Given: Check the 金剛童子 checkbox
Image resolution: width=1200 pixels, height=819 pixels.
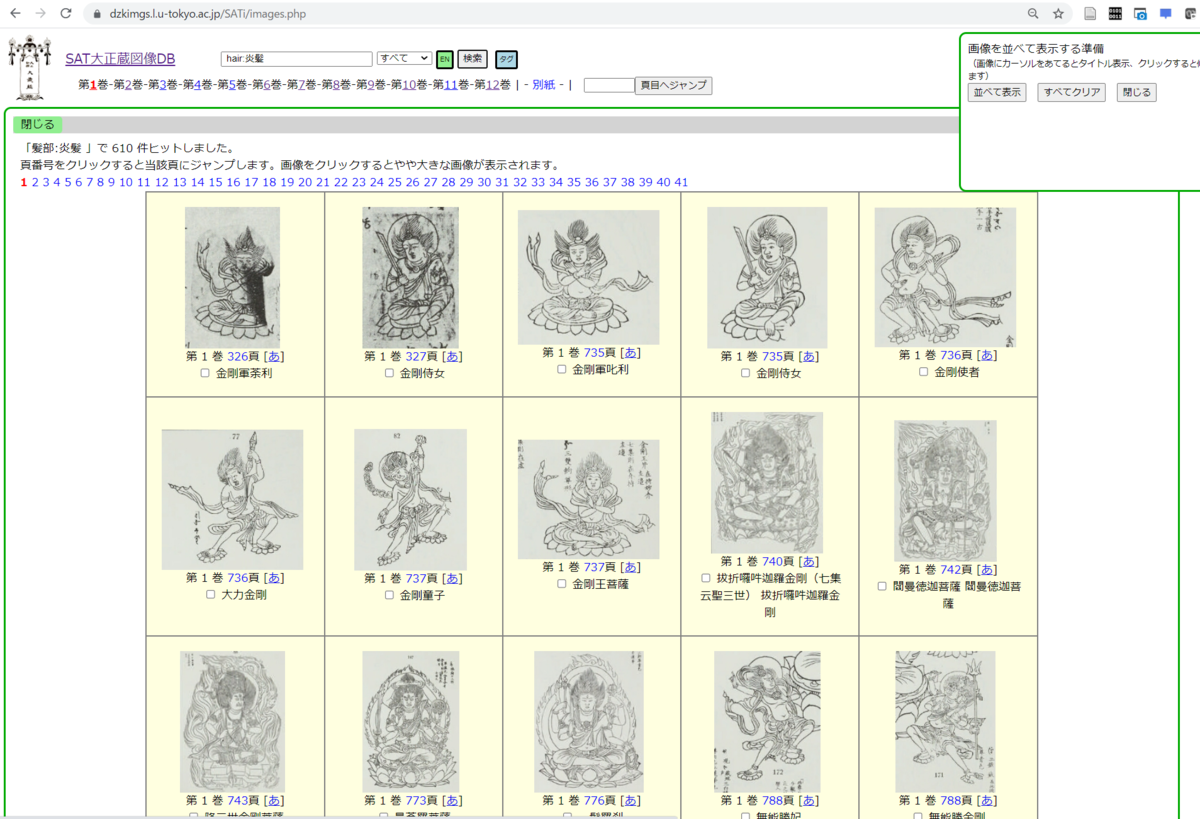Looking at the screenshot, I should point(389,595).
